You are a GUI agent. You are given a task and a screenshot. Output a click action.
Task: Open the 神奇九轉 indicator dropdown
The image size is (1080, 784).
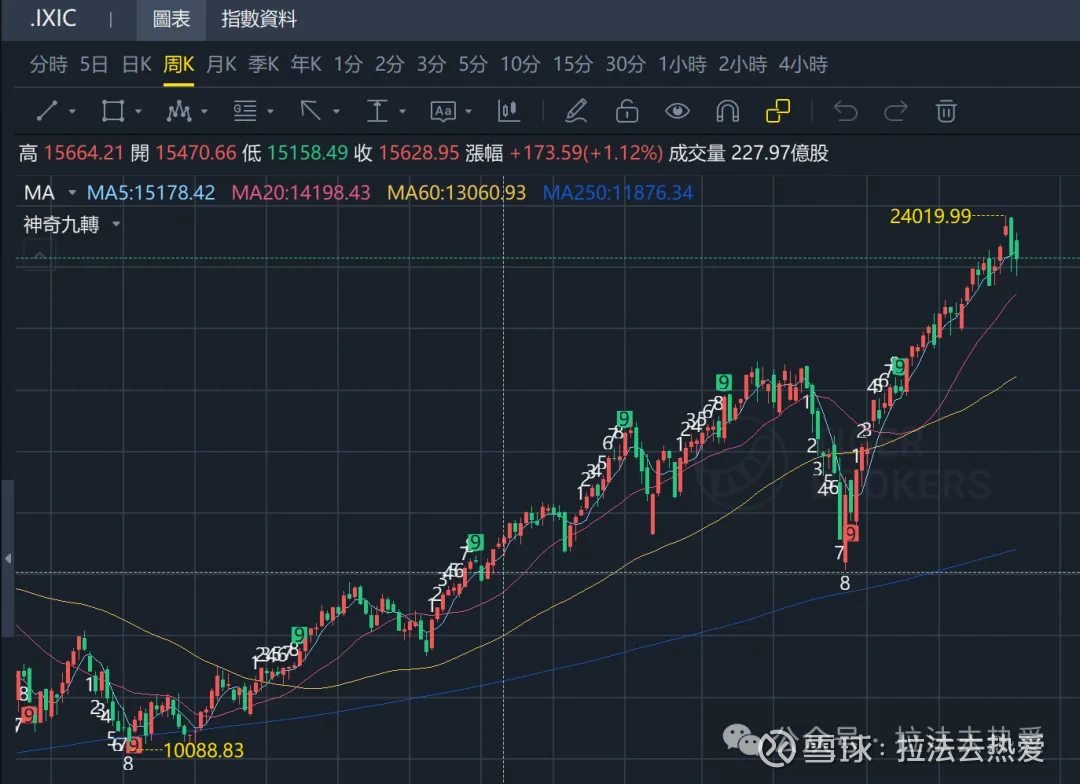click(115, 224)
